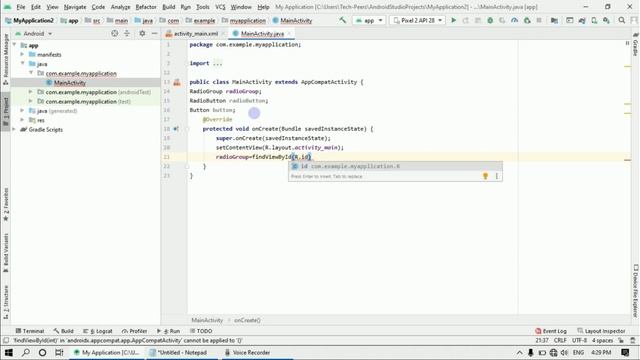Click the volume icon in system tray
Screen dimensions: 640x360
[564, 352]
